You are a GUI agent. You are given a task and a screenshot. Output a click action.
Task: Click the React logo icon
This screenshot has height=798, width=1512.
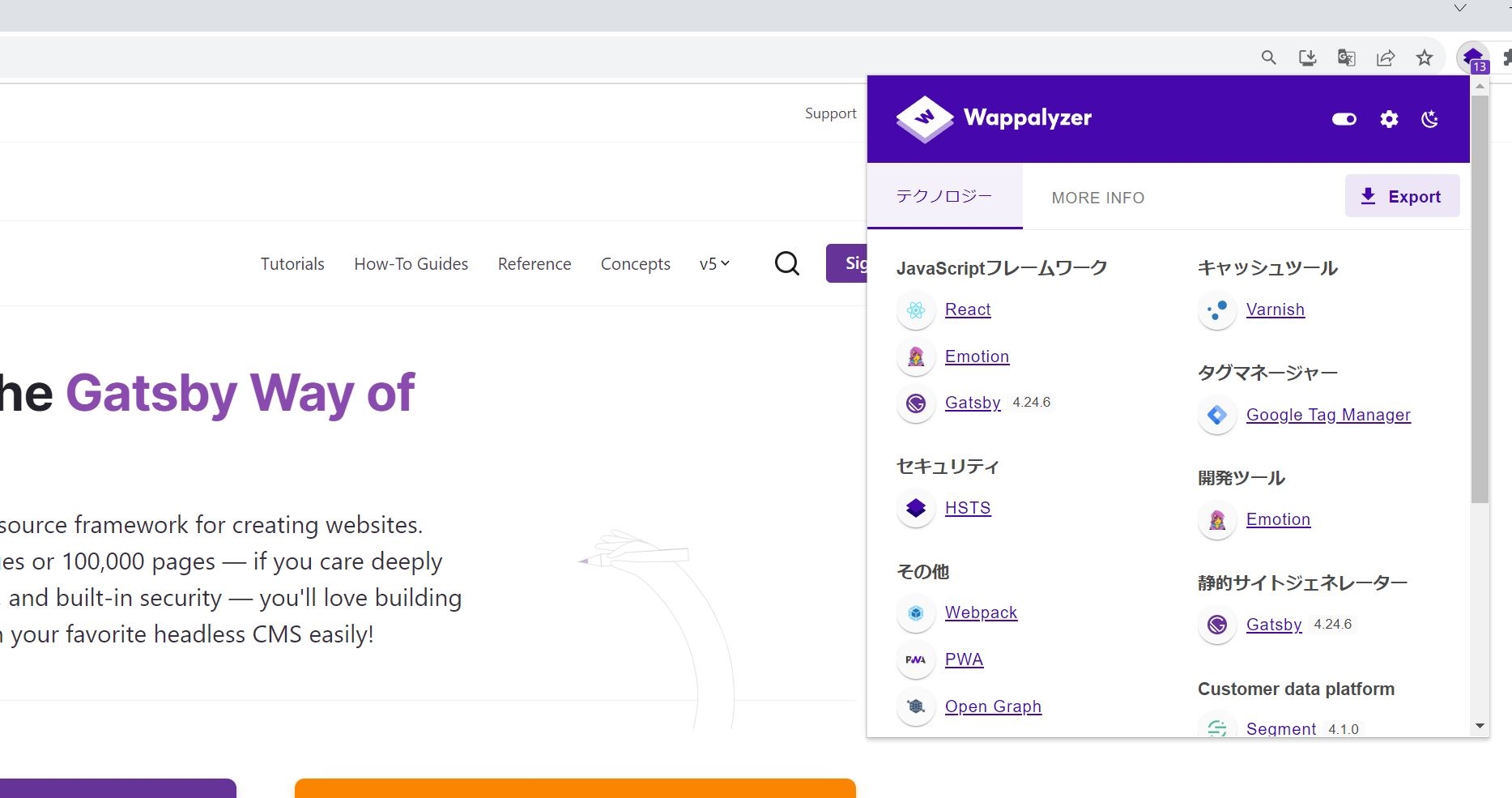(916, 310)
